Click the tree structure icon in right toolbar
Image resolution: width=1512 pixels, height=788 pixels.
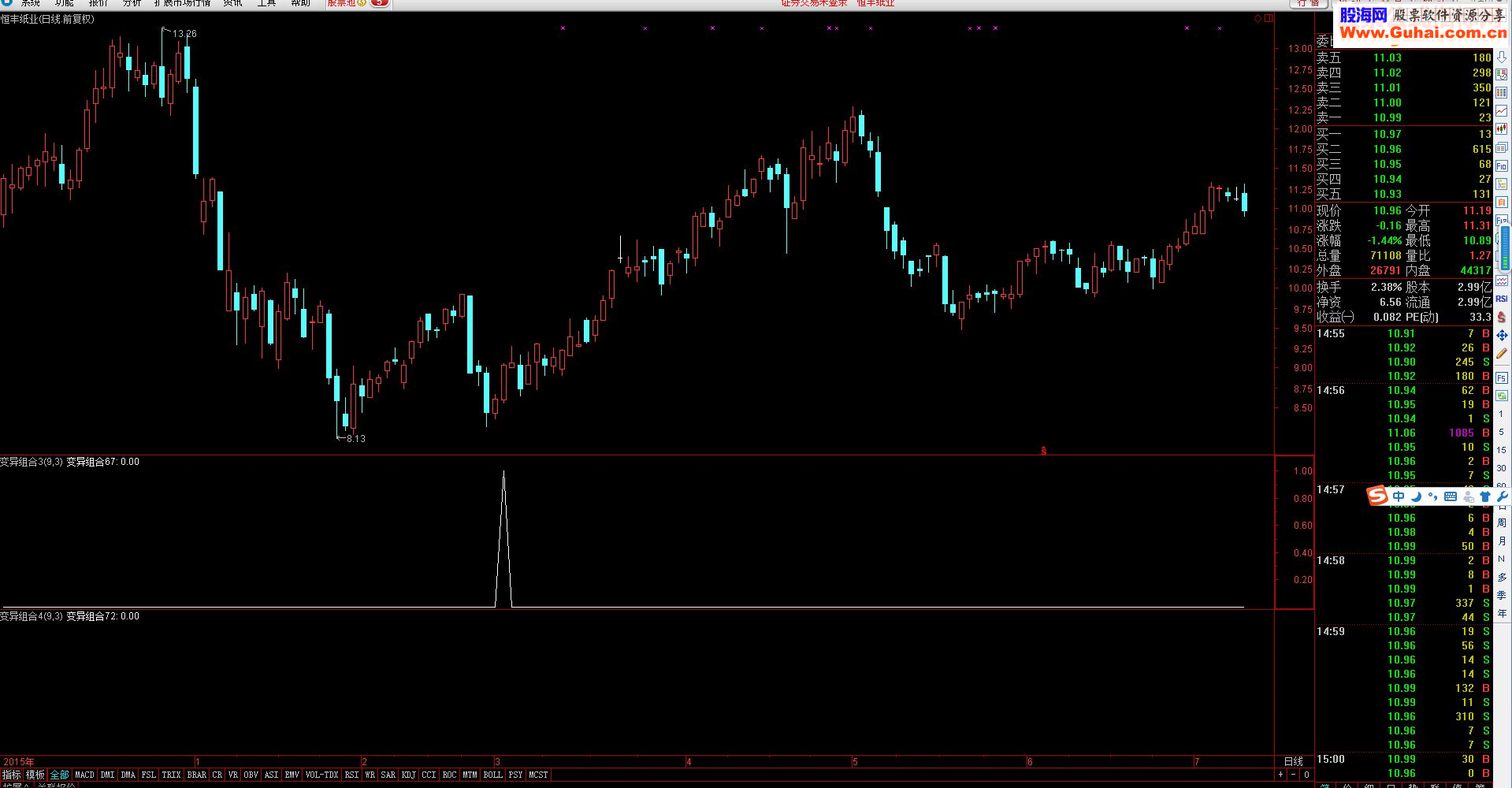click(1502, 184)
